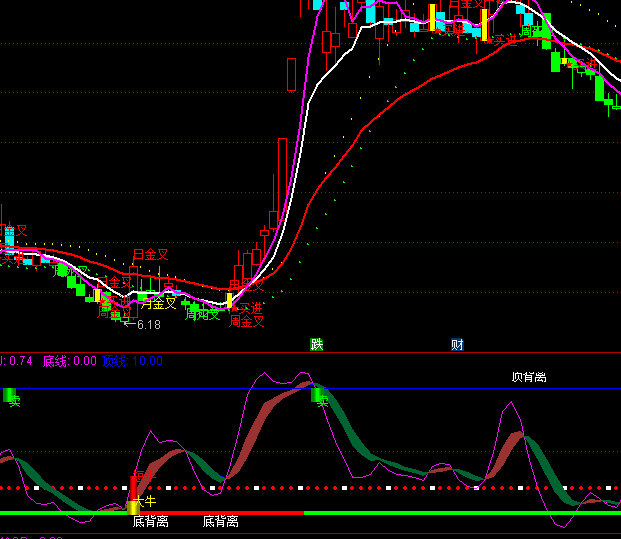This screenshot has height=539, width=621.
Task: Click the red 周金叉 label below 买进
Action: pyautogui.click(x=247, y=321)
